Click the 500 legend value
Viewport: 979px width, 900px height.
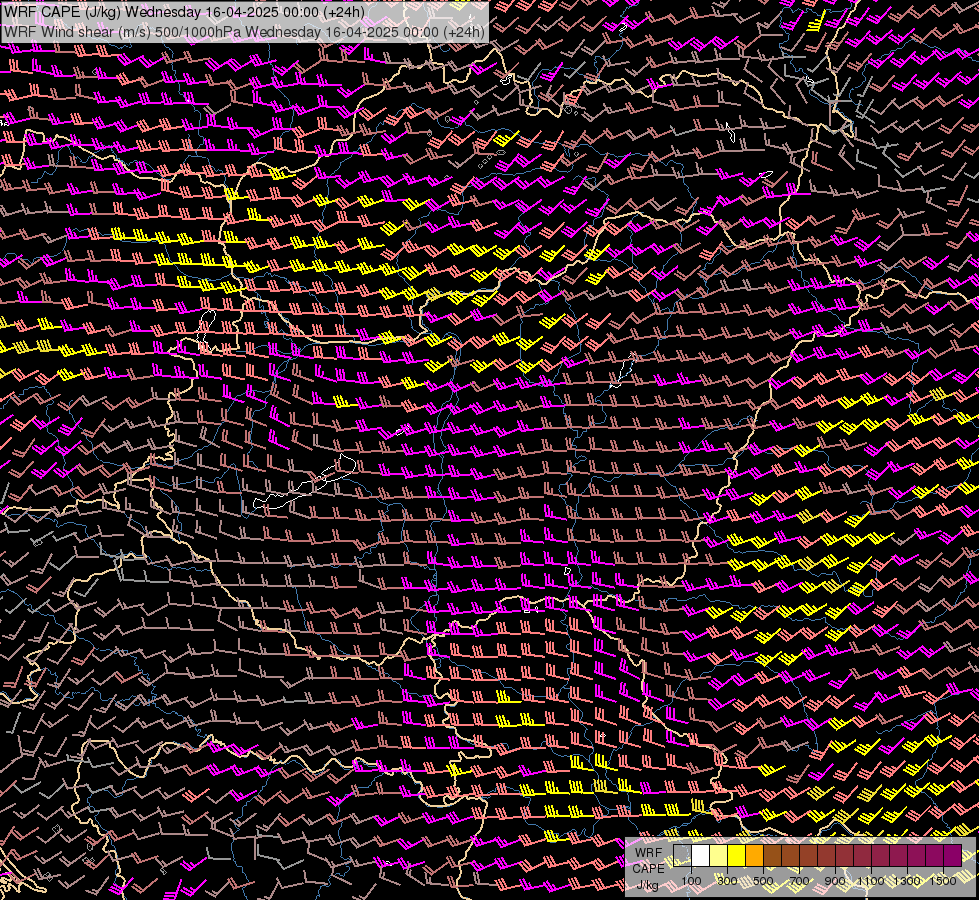tap(763, 881)
